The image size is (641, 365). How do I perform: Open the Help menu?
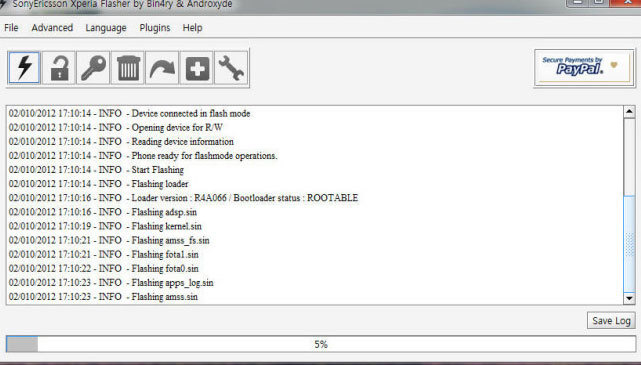click(192, 28)
